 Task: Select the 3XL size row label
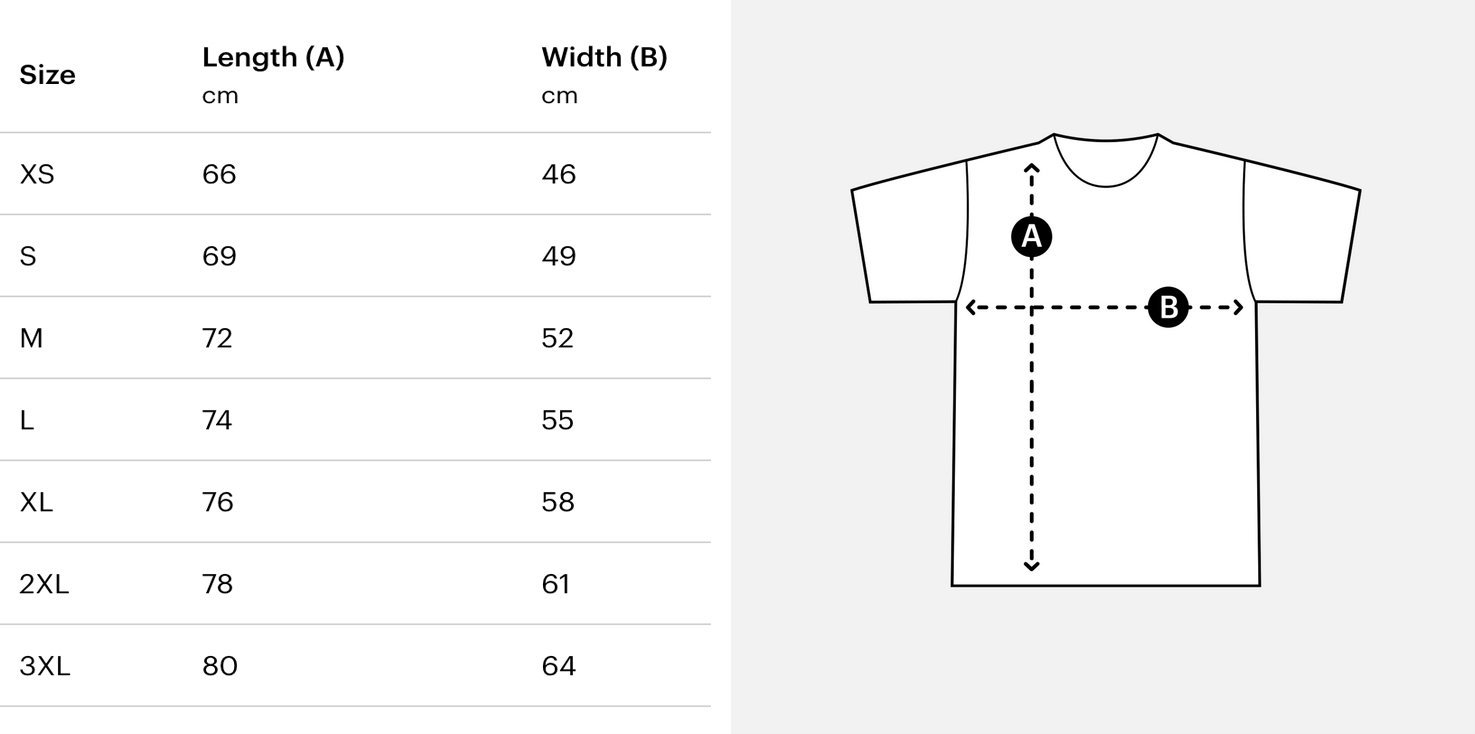click(x=45, y=666)
